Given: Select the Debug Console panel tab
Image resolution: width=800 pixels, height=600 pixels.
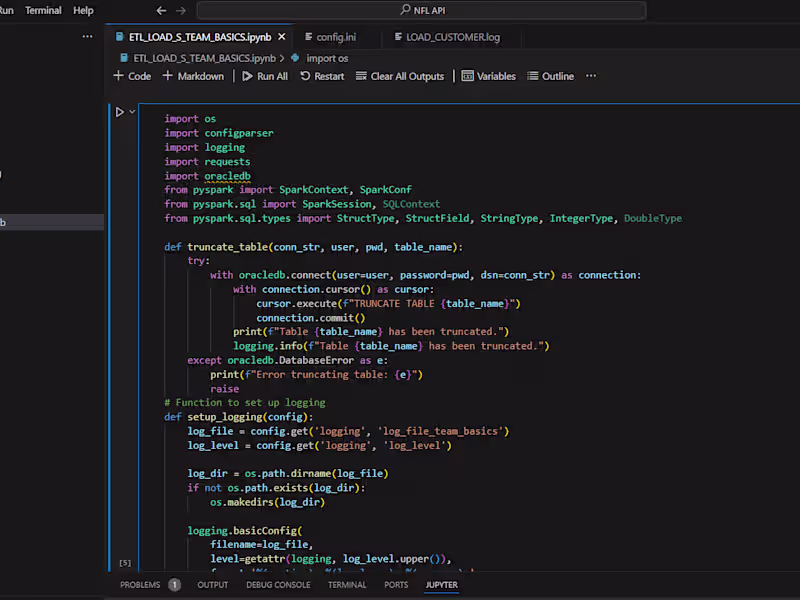Looking at the screenshot, I should coord(279,585).
